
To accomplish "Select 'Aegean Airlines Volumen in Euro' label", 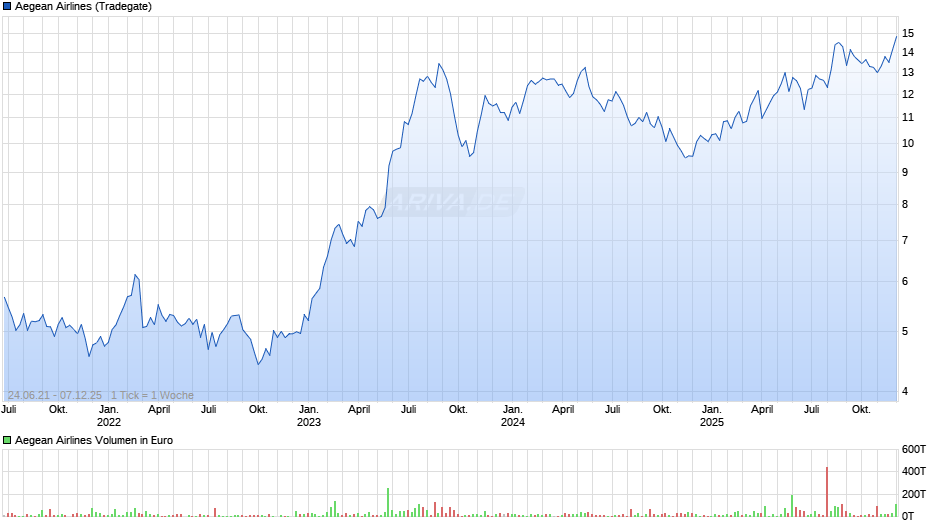I will click(94, 440).
